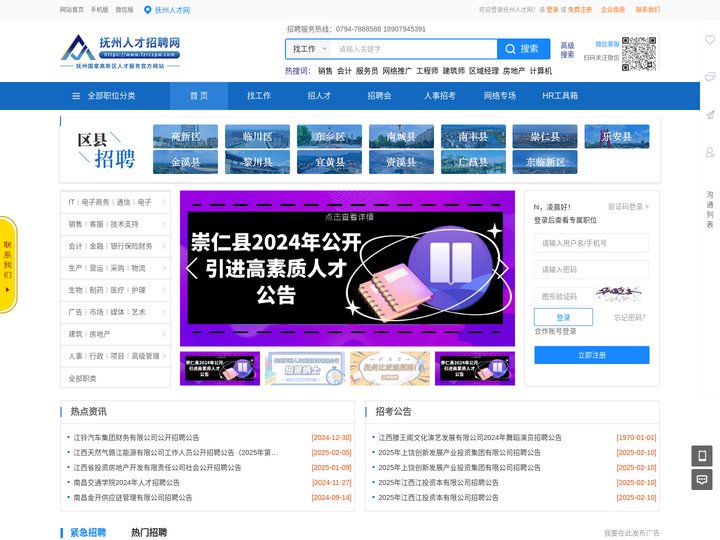Expand the 人事 行政 项目 高级管理 category
This screenshot has height=540, width=720.
[115, 356]
